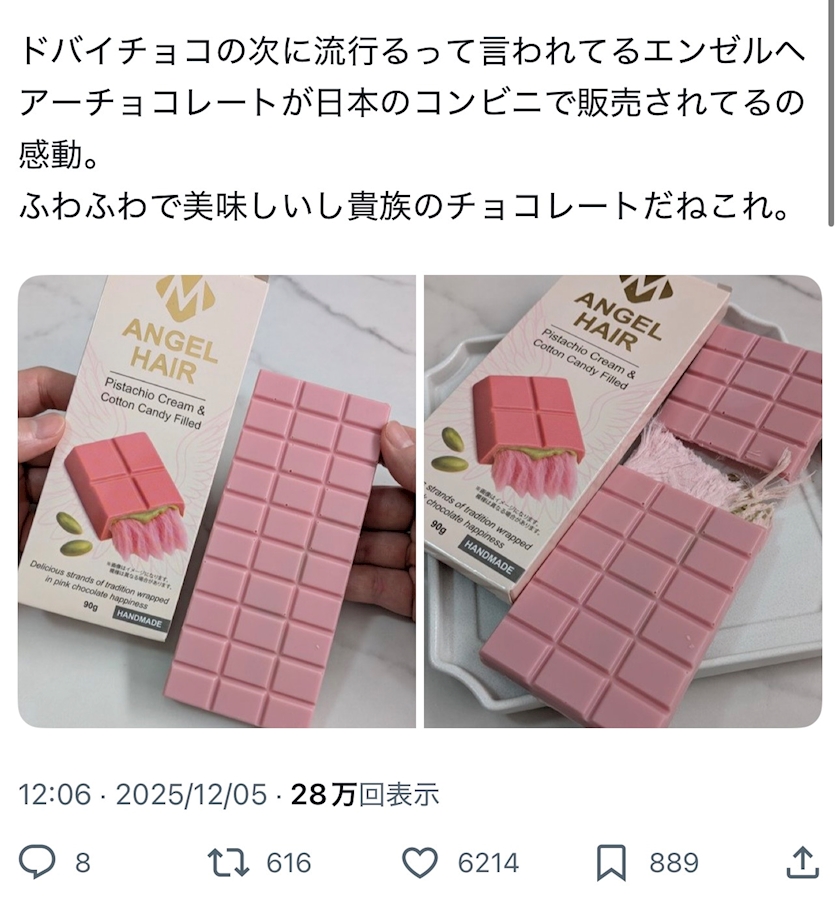Click the last text line starting with ふわふわで

coord(405,207)
